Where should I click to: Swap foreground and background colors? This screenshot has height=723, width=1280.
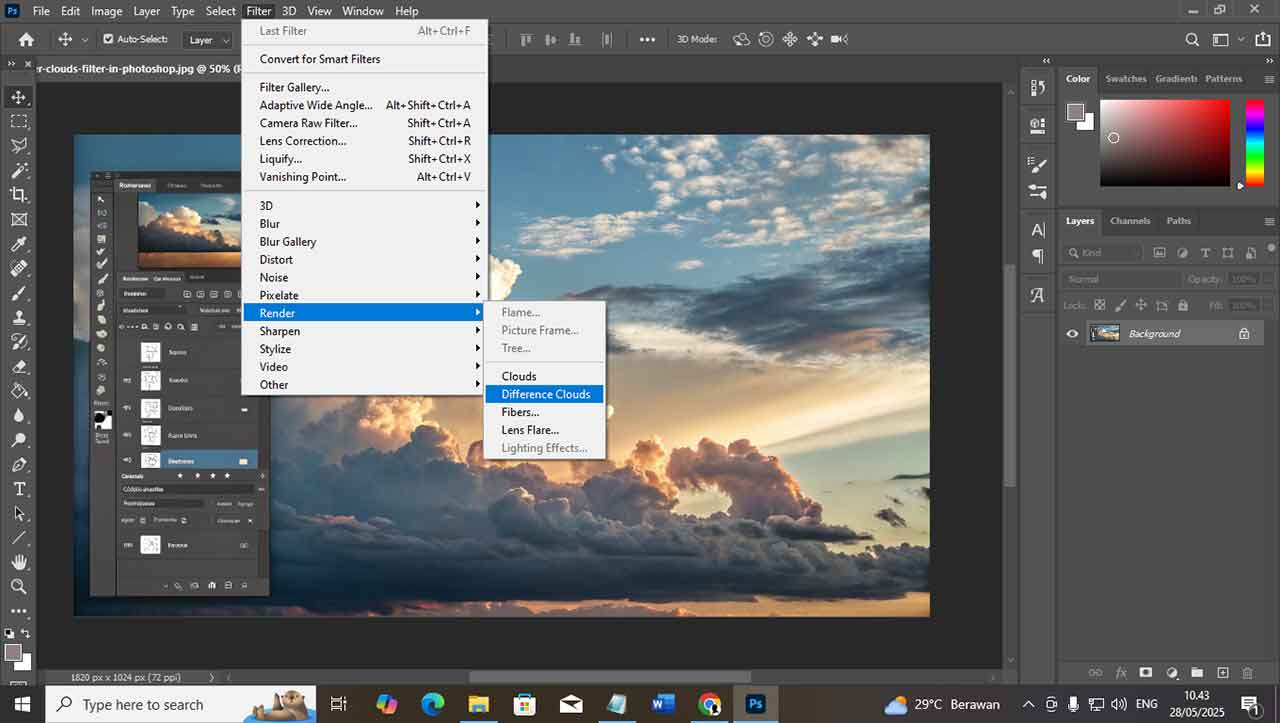pos(27,633)
